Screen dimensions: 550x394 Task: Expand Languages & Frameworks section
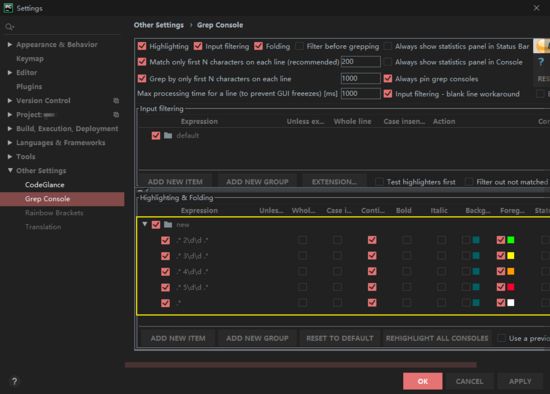pos(10,143)
